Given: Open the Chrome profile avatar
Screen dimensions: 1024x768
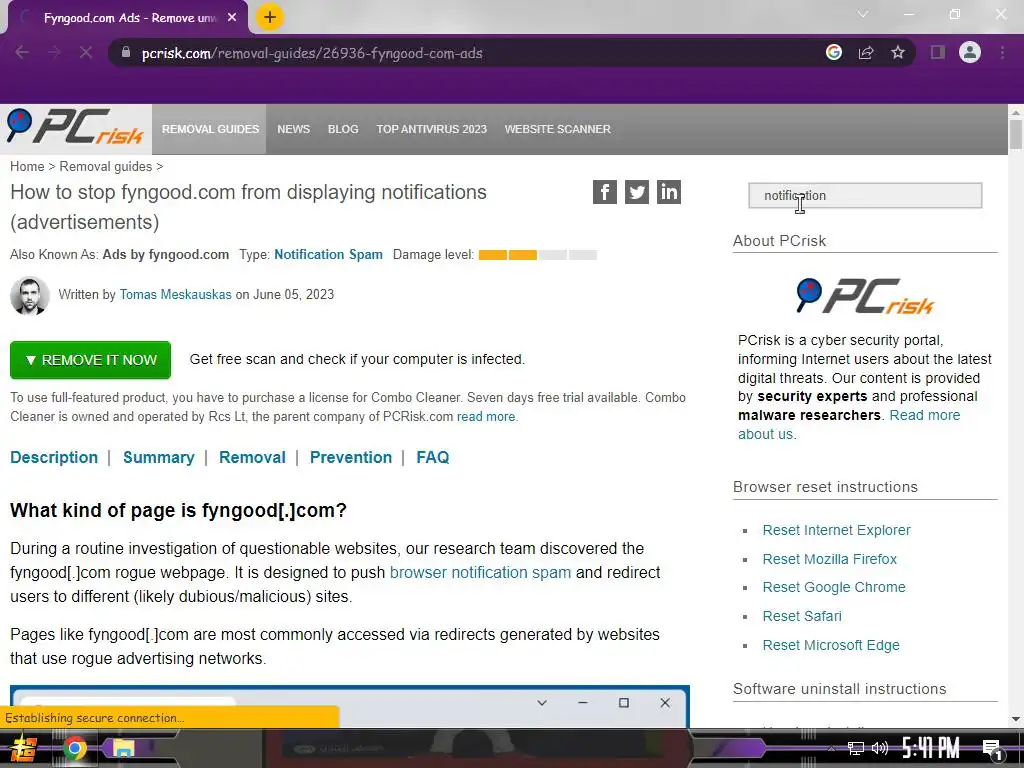Looking at the screenshot, I should (970, 52).
